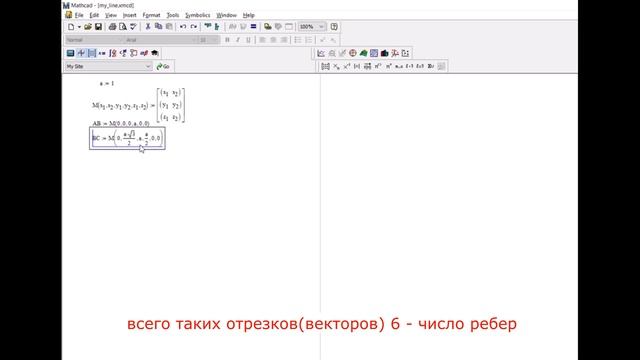Open the File menu
The width and height of the screenshot is (640, 360).
click(79, 15)
